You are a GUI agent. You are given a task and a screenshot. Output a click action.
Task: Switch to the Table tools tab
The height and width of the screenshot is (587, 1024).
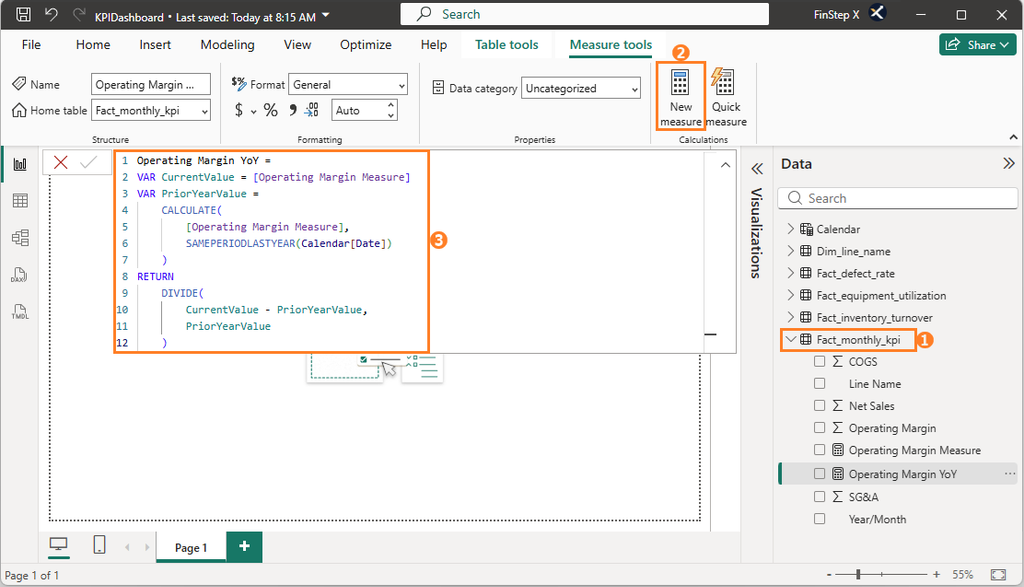tap(507, 44)
